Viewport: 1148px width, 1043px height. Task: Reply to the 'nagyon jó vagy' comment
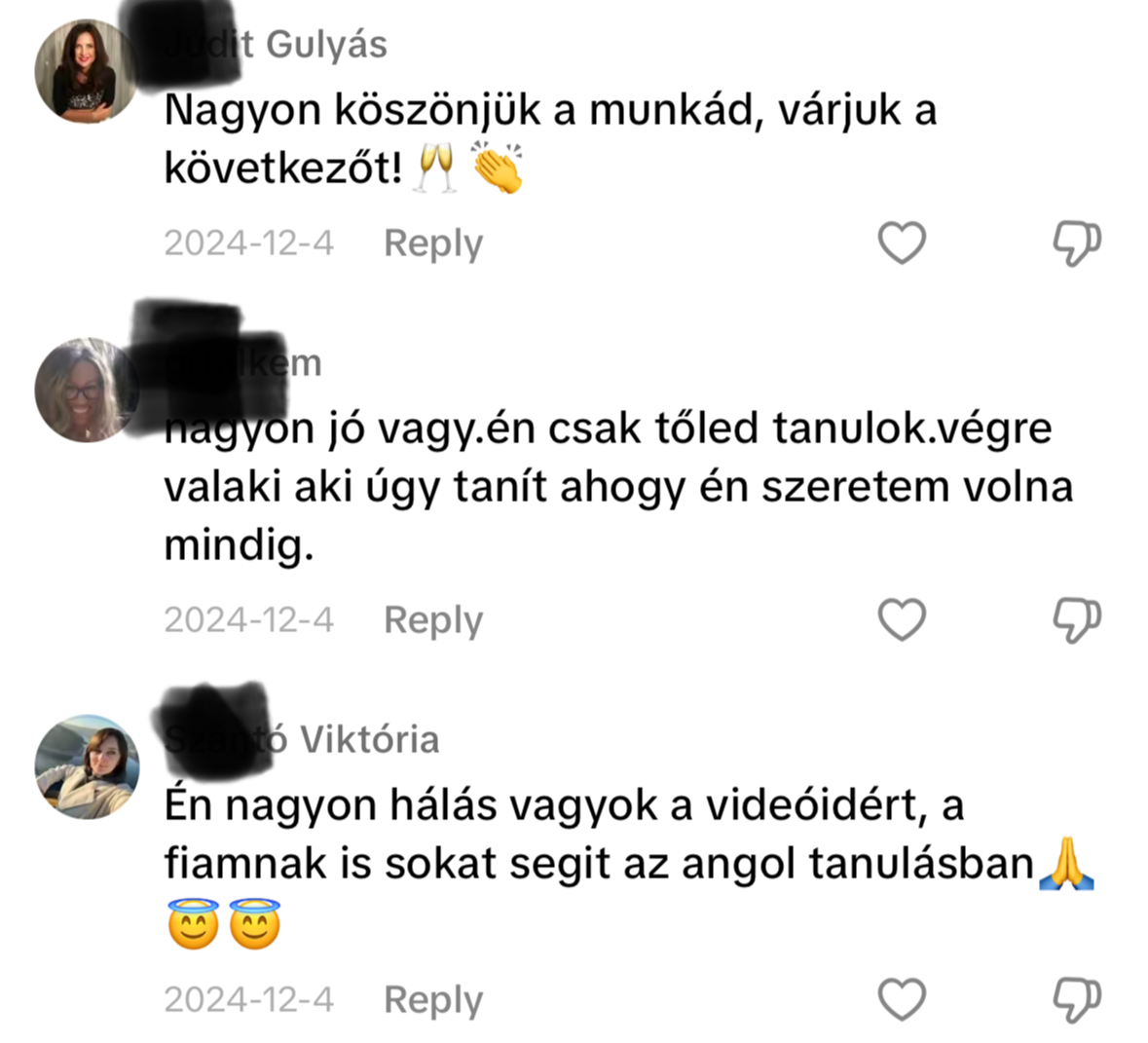[433, 620]
